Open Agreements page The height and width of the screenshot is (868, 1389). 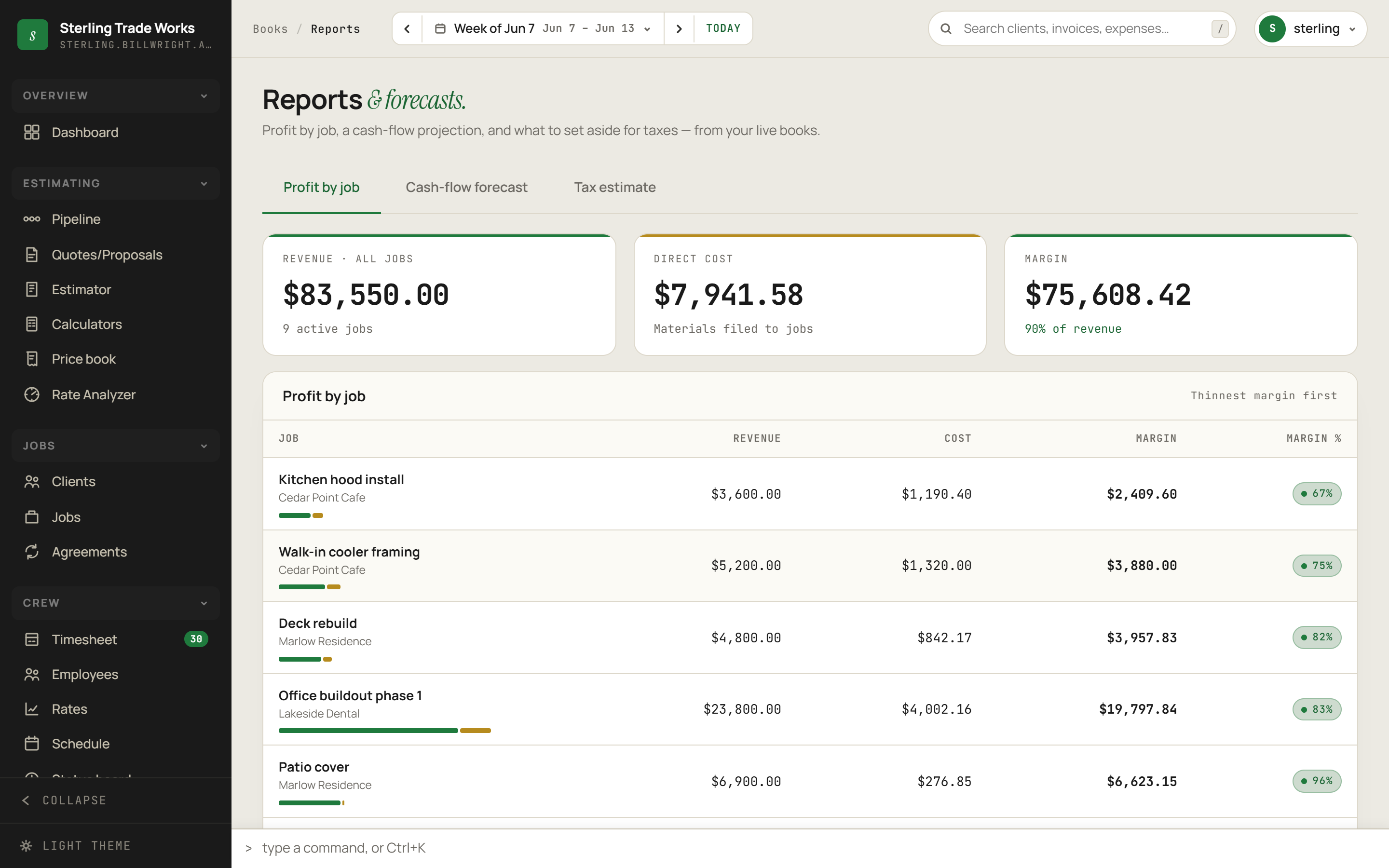point(115,552)
